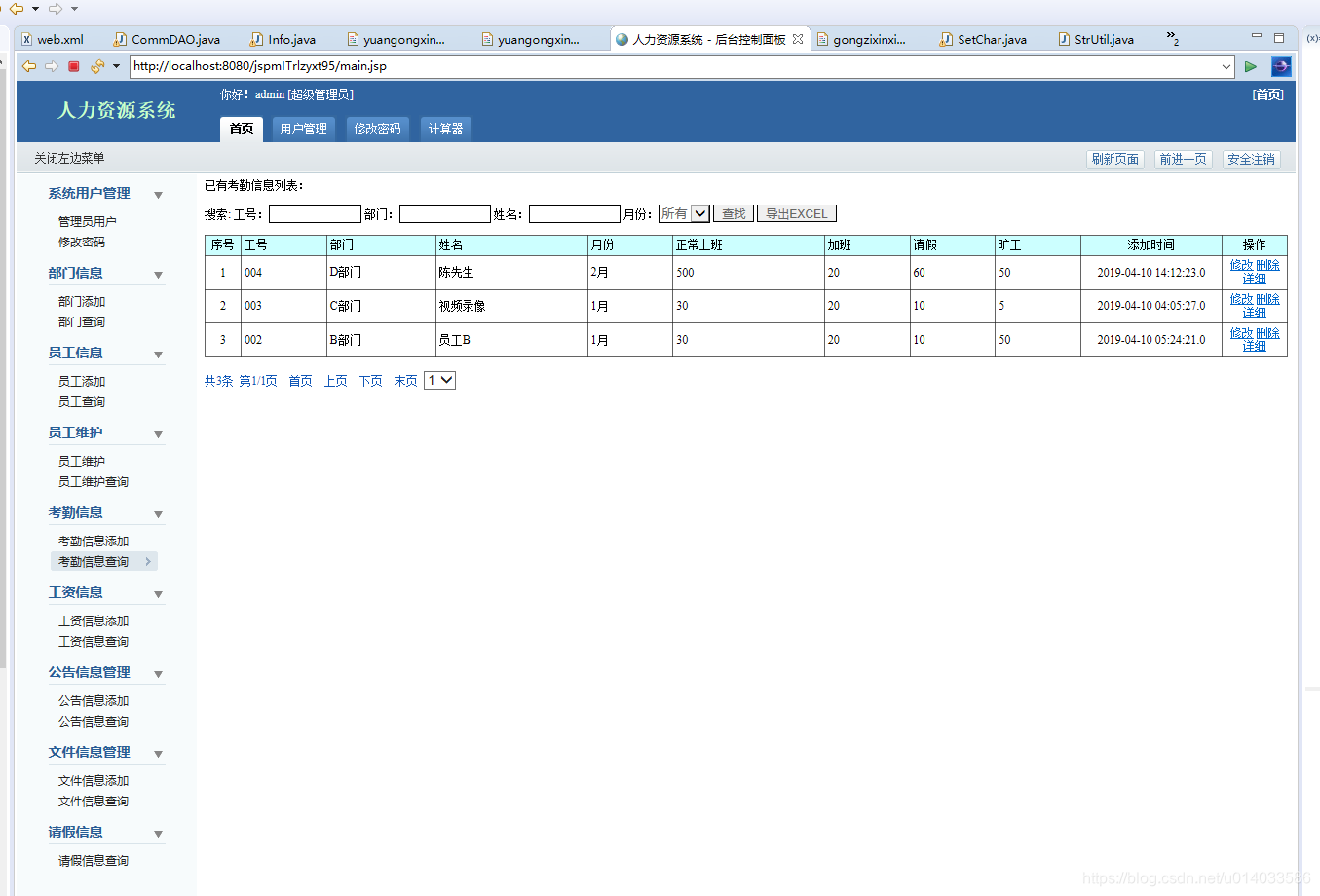Minimize the editor area
The width and height of the screenshot is (1320, 896).
point(1257,37)
